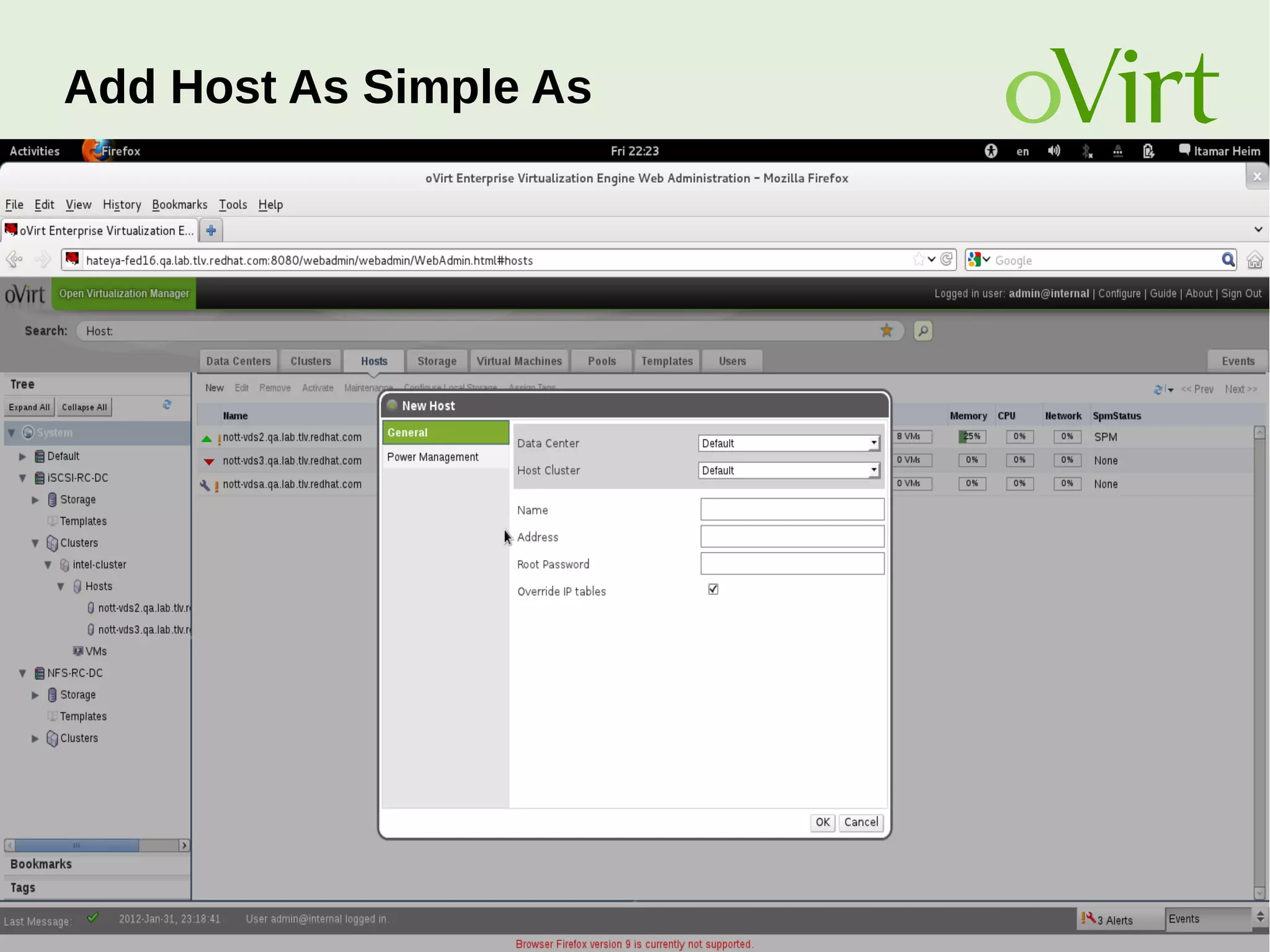Screen dimensions: 1270x952
Task: Open the Storage tab
Action: click(x=437, y=361)
